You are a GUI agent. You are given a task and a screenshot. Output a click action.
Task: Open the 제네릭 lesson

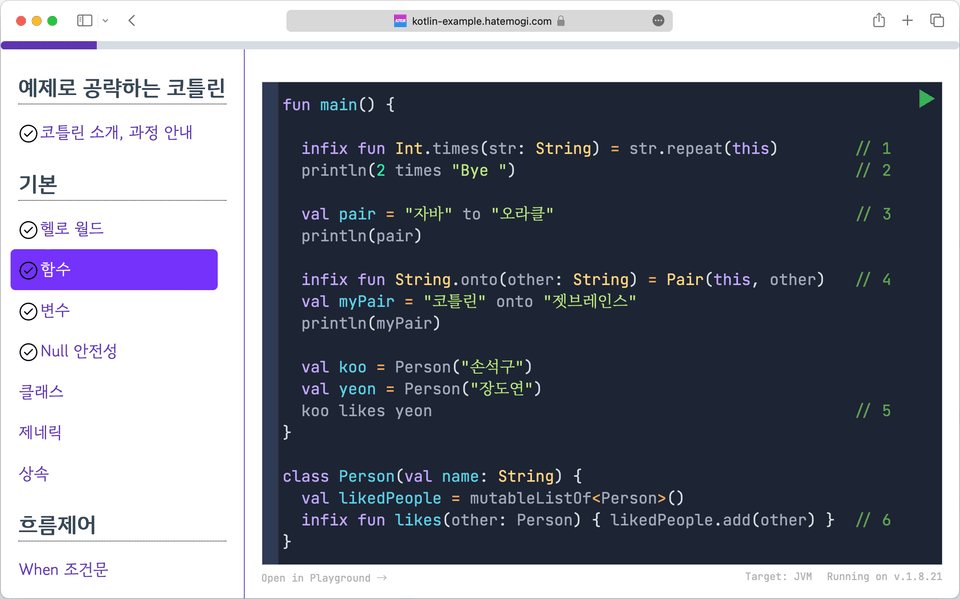pos(40,432)
